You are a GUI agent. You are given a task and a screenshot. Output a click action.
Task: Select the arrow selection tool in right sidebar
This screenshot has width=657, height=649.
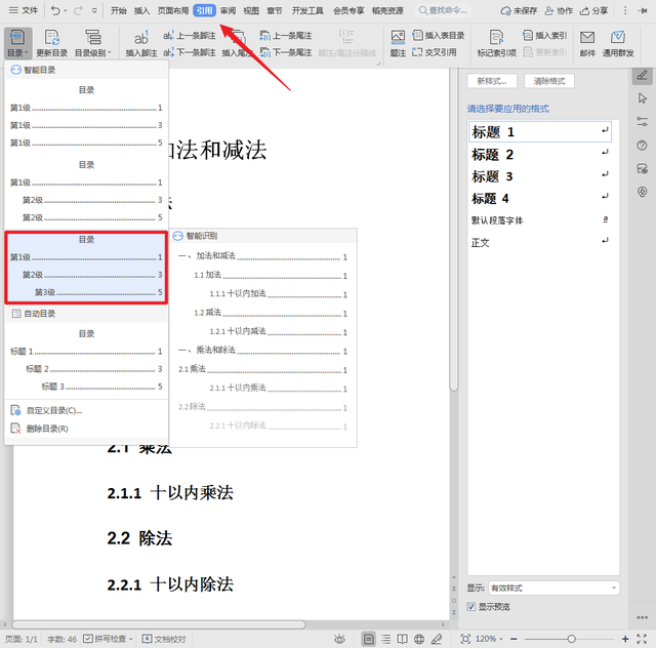(642, 98)
